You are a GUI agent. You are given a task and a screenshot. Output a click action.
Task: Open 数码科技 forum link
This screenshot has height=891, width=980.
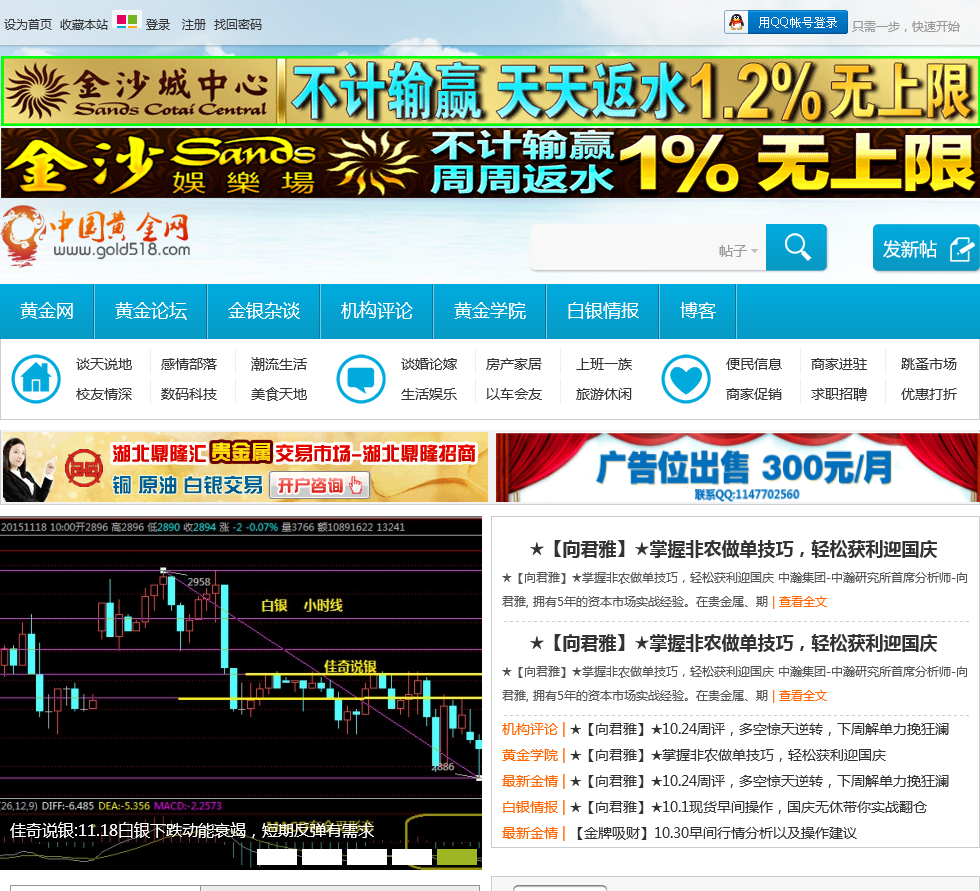[189, 394]
